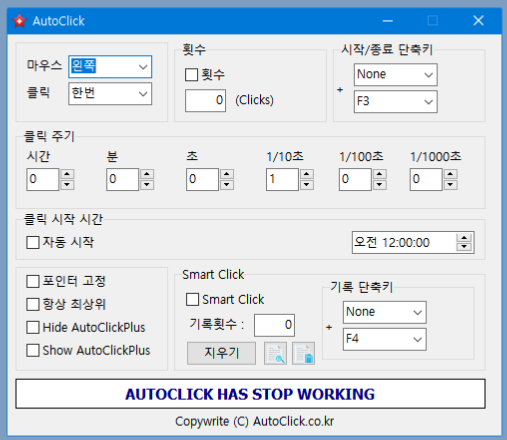Click the 분 value field
The image size is (507, 440).
[122, 179]
